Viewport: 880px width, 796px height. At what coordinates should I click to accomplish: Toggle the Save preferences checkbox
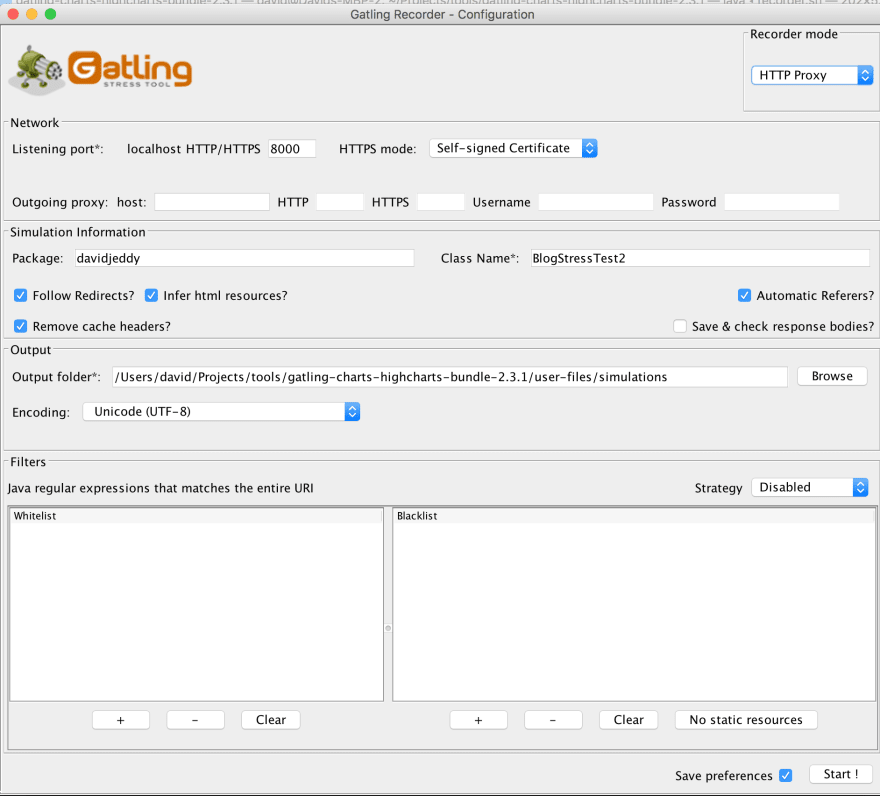786,775
